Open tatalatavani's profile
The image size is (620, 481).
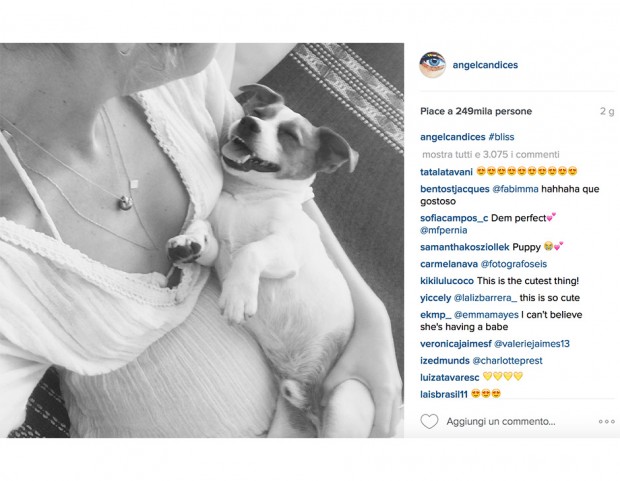pos(446,172)
